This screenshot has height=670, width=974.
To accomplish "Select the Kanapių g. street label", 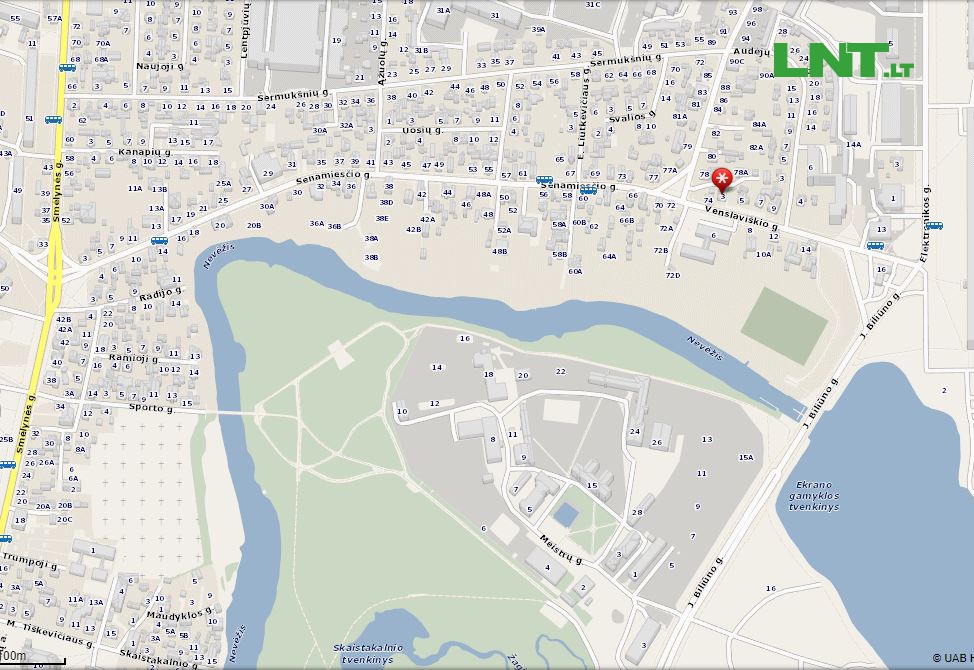I will coord(145,152).
